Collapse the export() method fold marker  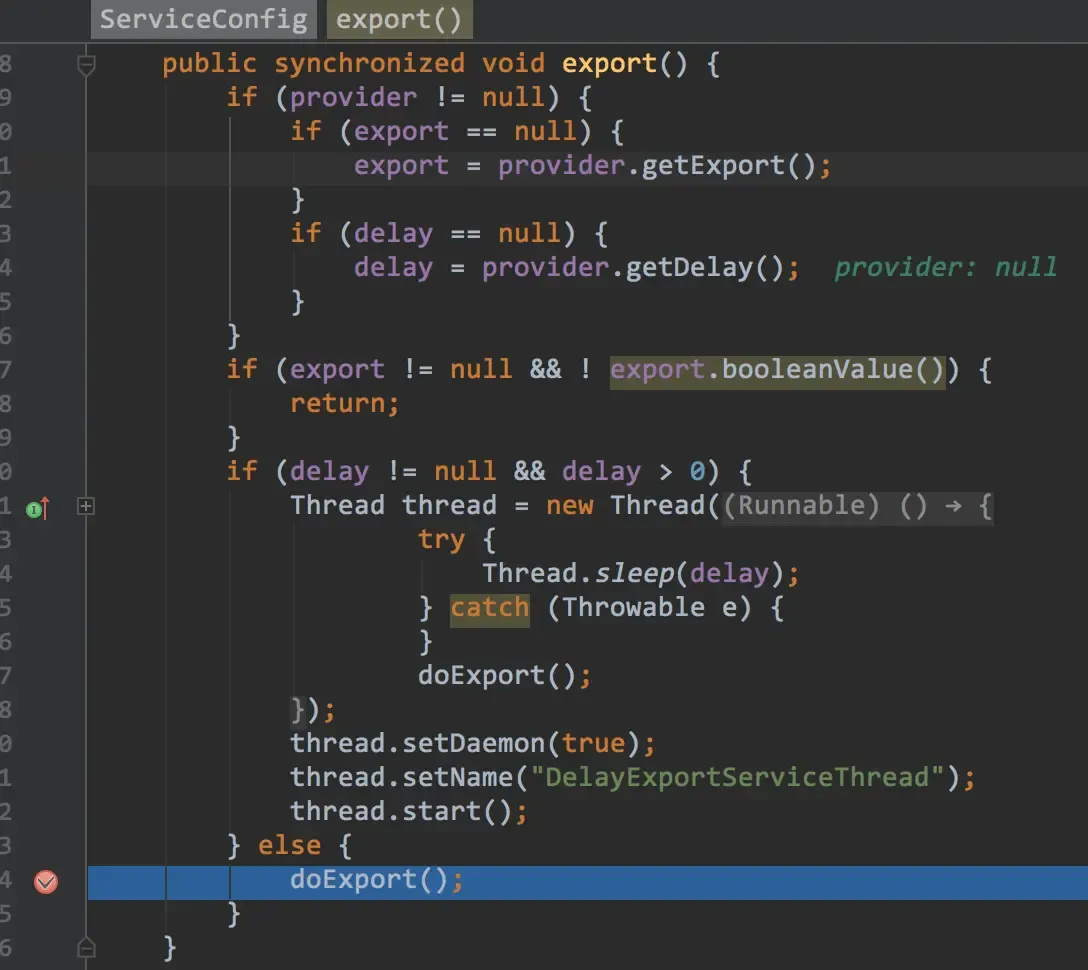pyautogui.click(x=86, y=65)
